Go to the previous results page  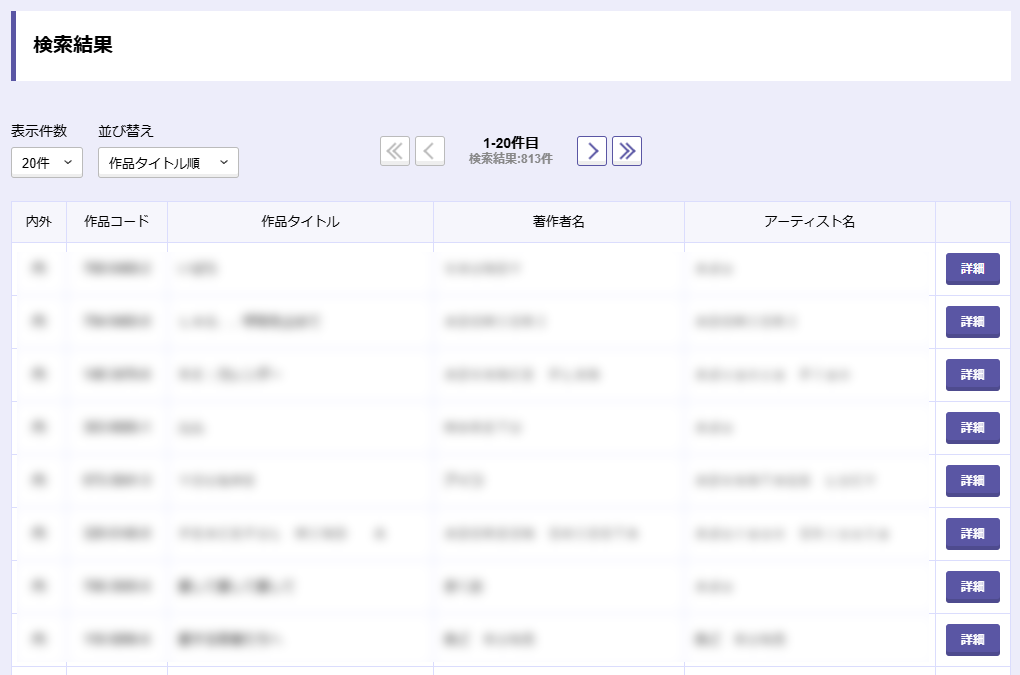tap(430, 151)
